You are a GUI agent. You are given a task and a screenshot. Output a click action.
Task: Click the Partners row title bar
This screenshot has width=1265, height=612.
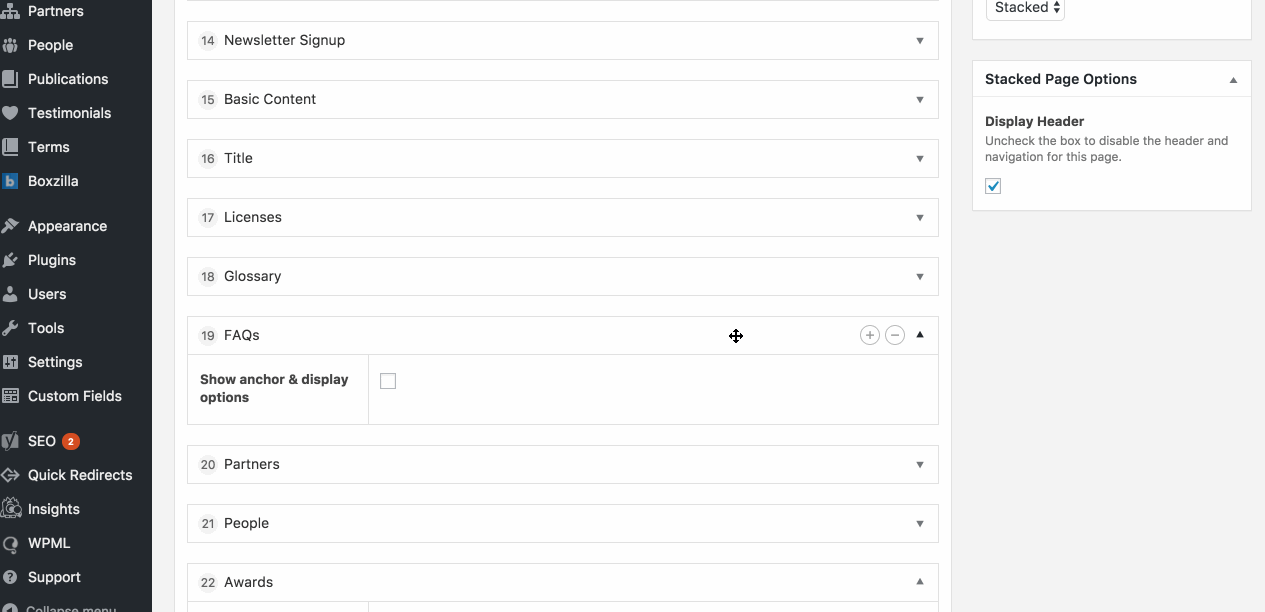(563, 464)
